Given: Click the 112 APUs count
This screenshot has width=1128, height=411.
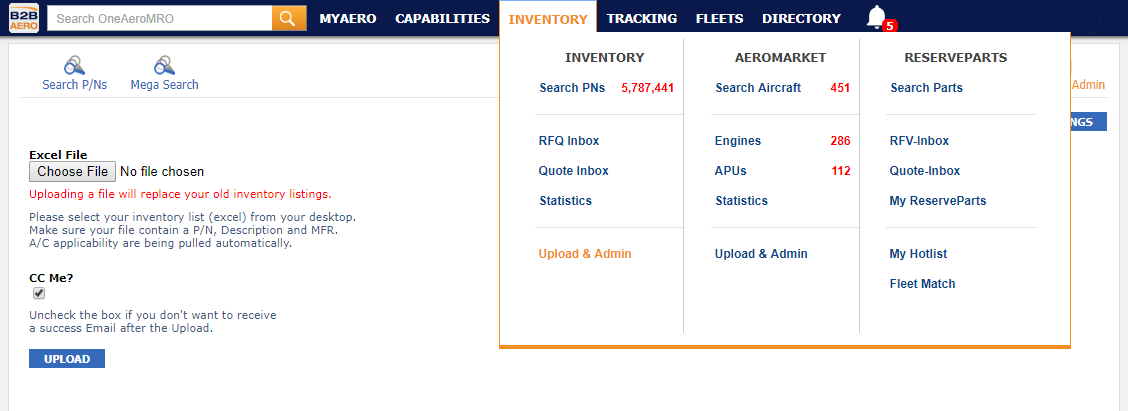Looking at the screenshot, I should pyautogui.click(x=841, y=171).
